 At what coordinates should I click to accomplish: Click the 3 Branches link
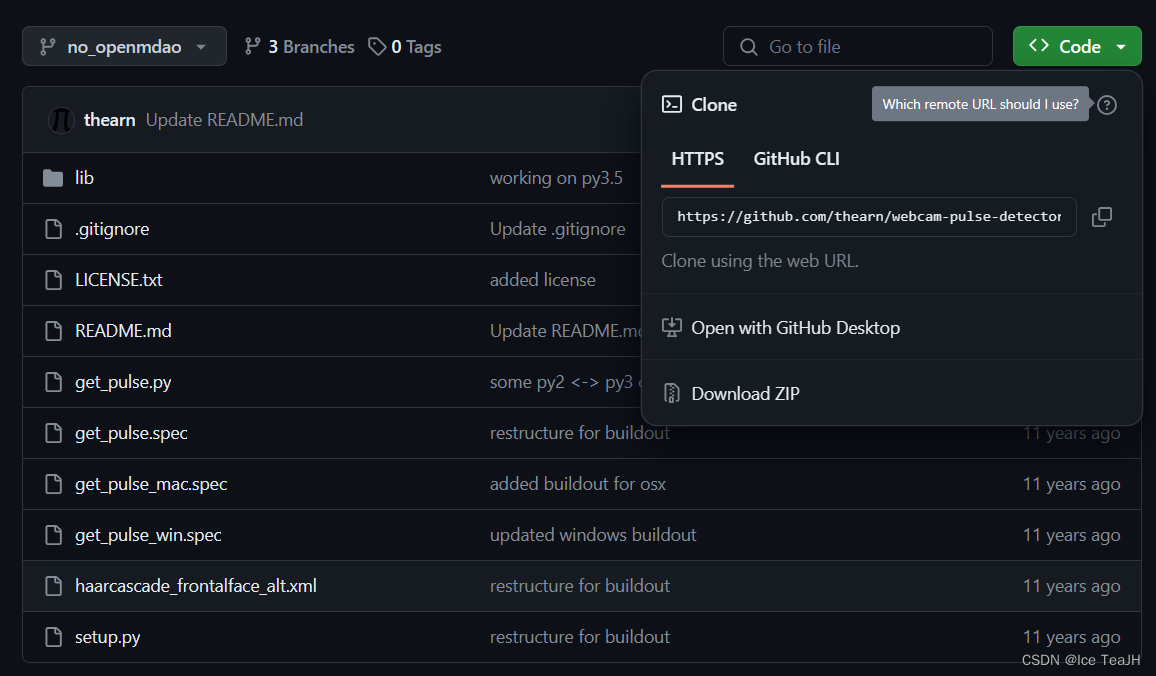[299, 46]
